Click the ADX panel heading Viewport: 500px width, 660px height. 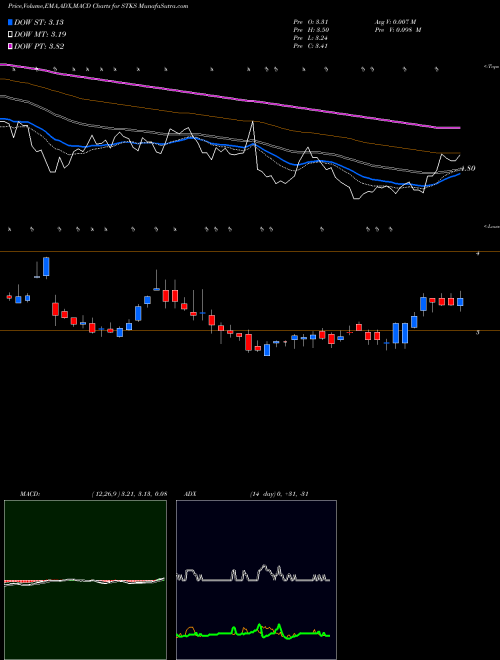[191, 494]
